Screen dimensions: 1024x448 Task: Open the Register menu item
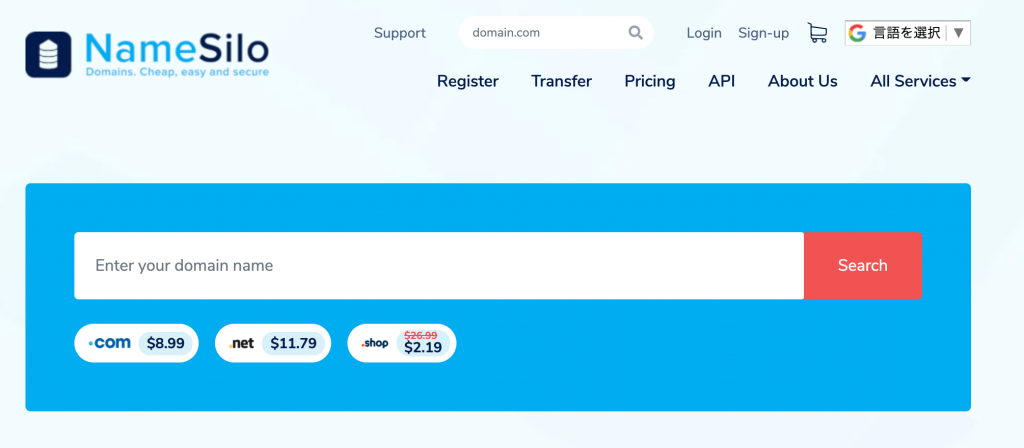(x=468, y=81)
